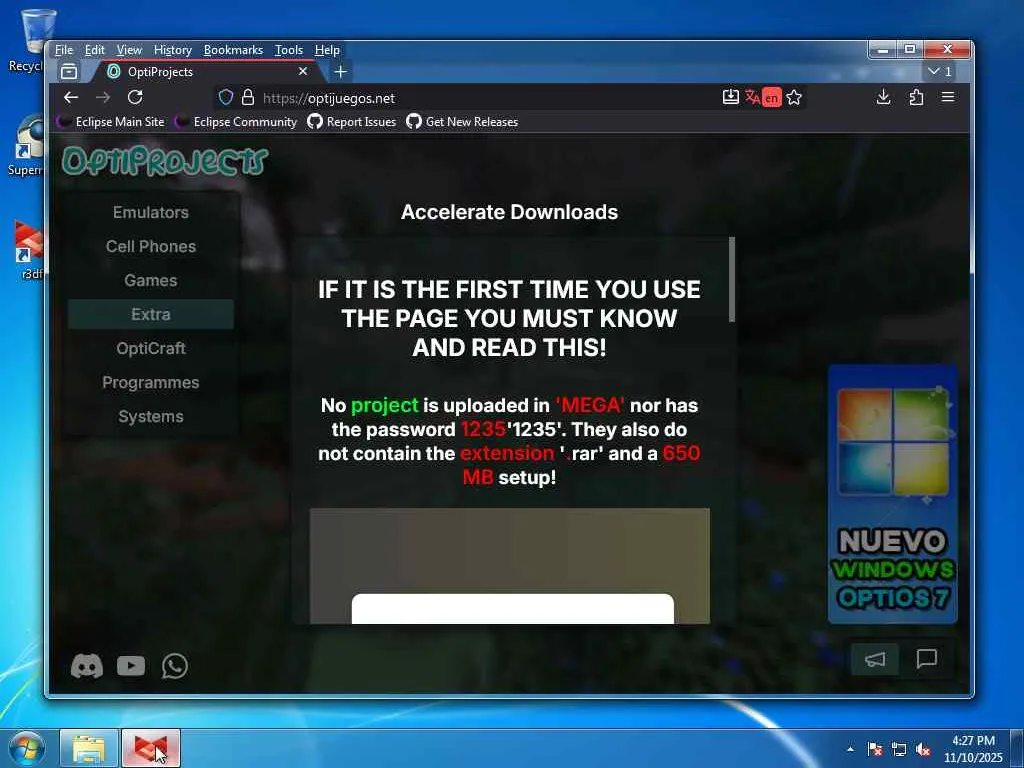Screen dimensions: 1024x768
Task: Click the green 'project' word
Action: tap(385, 406)
